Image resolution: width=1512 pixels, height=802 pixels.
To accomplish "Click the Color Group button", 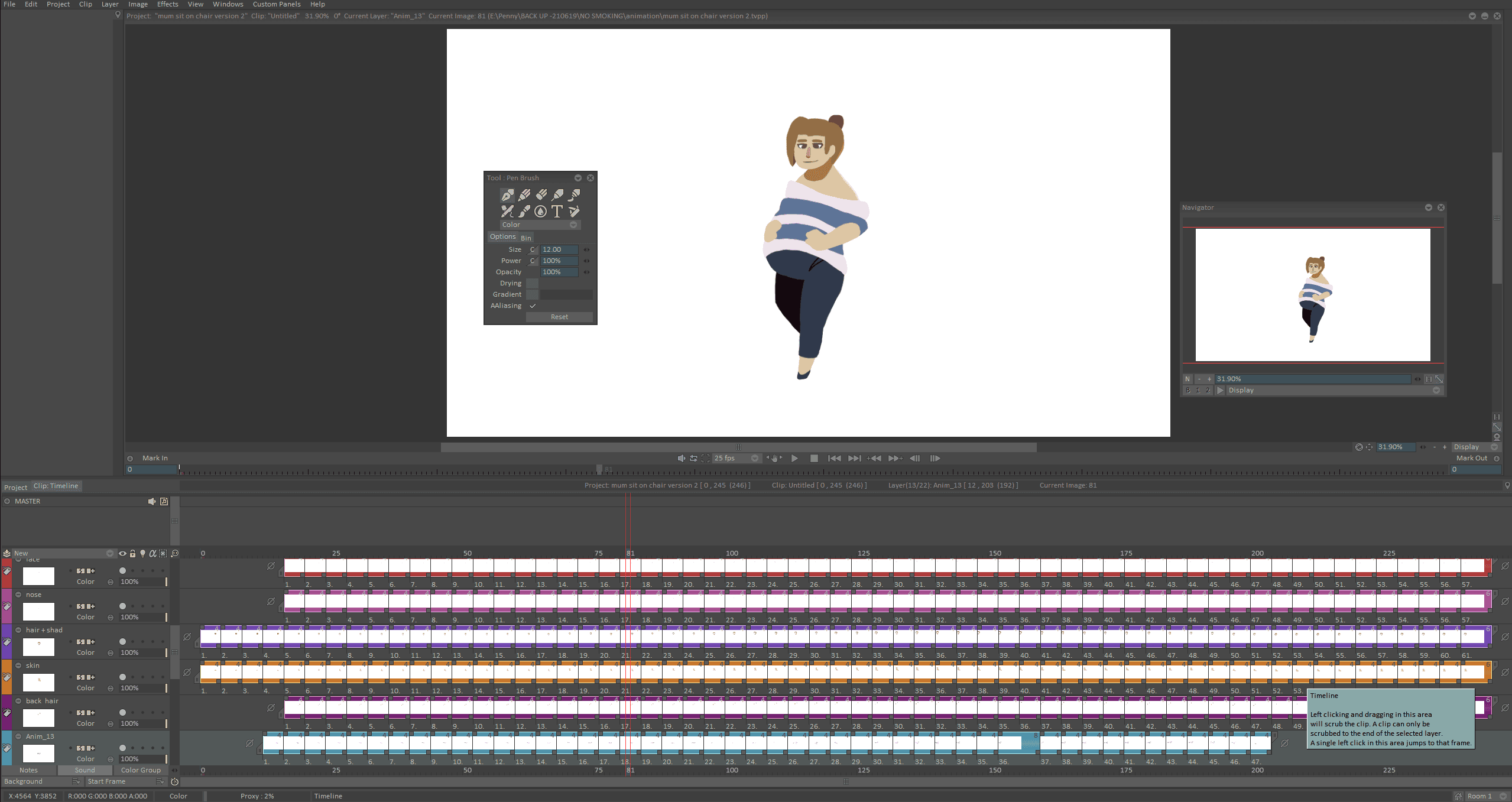I will click(x=141, y=771).
